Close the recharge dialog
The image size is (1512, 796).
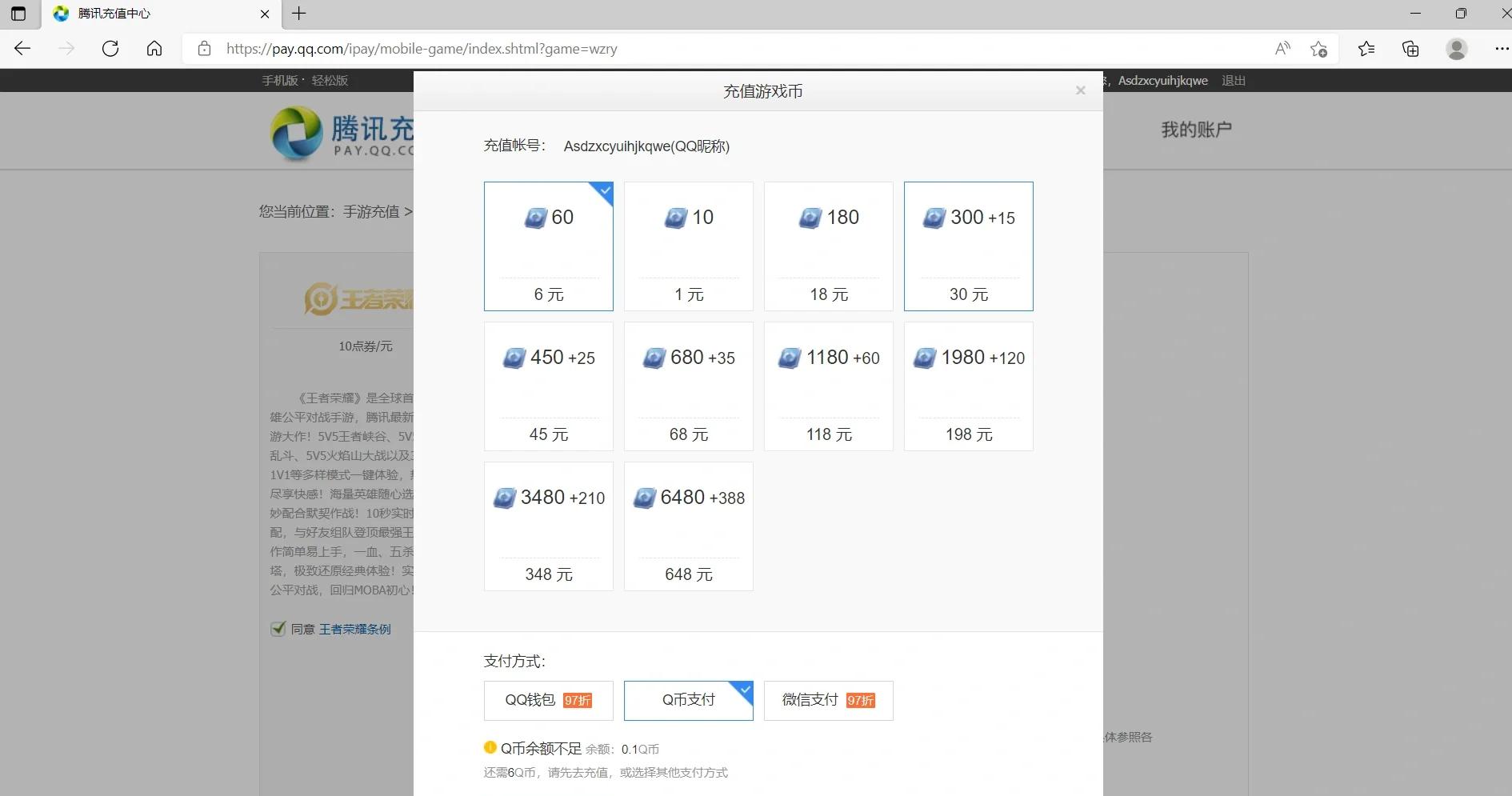click(1080, 90)
